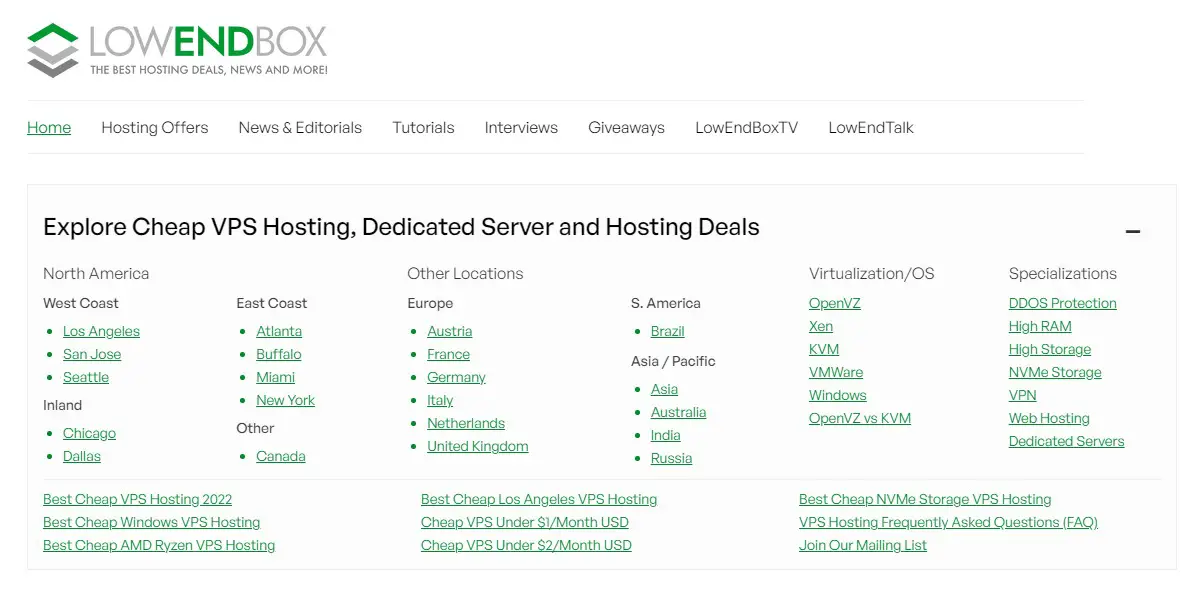The height and width of the screenshot is (592, 1200).
Task: Click the Xen link
Action: pyautogui.click(x=821, y=326)
